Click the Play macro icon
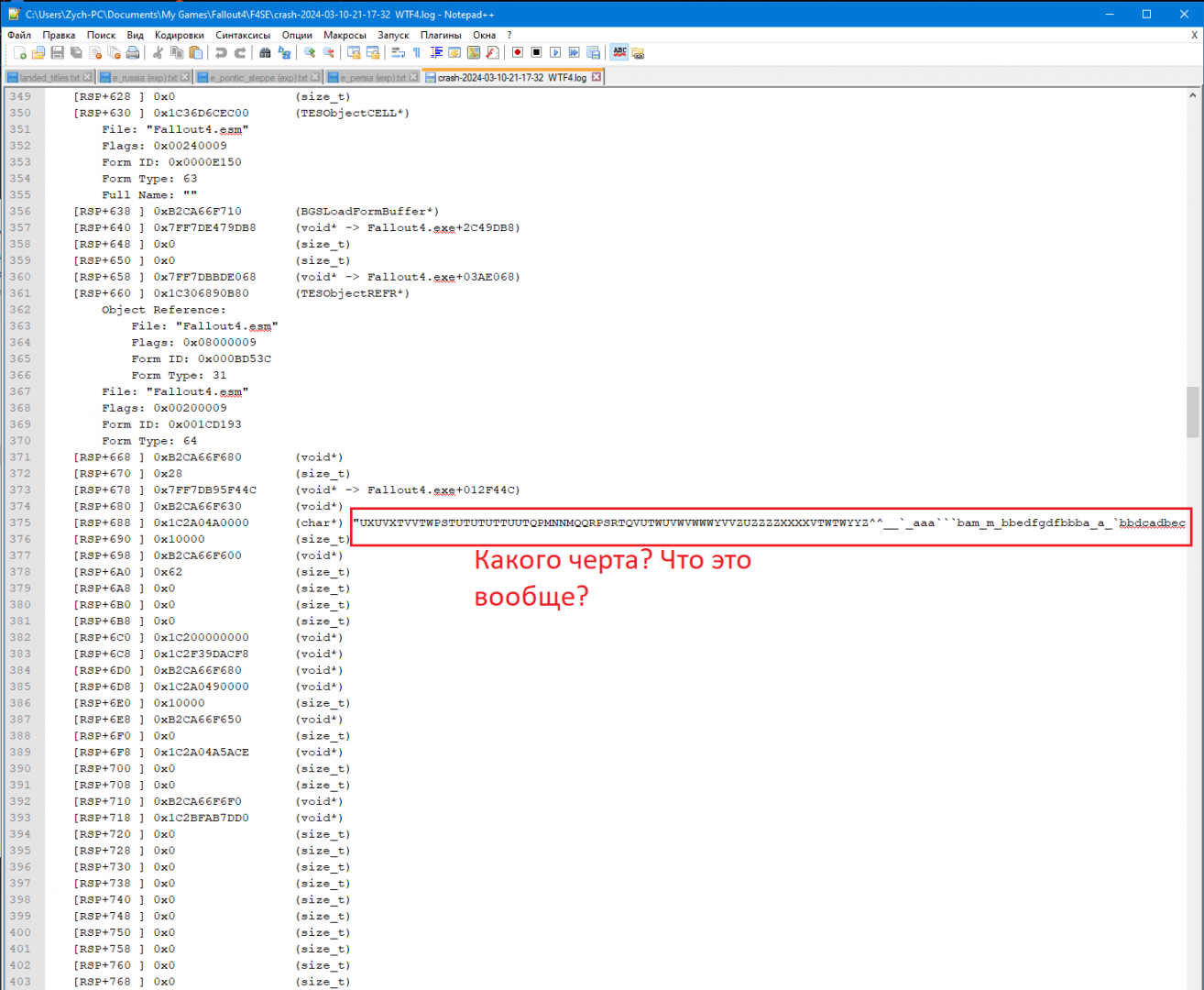This screenshot has height=990, width=1204. 555,53
